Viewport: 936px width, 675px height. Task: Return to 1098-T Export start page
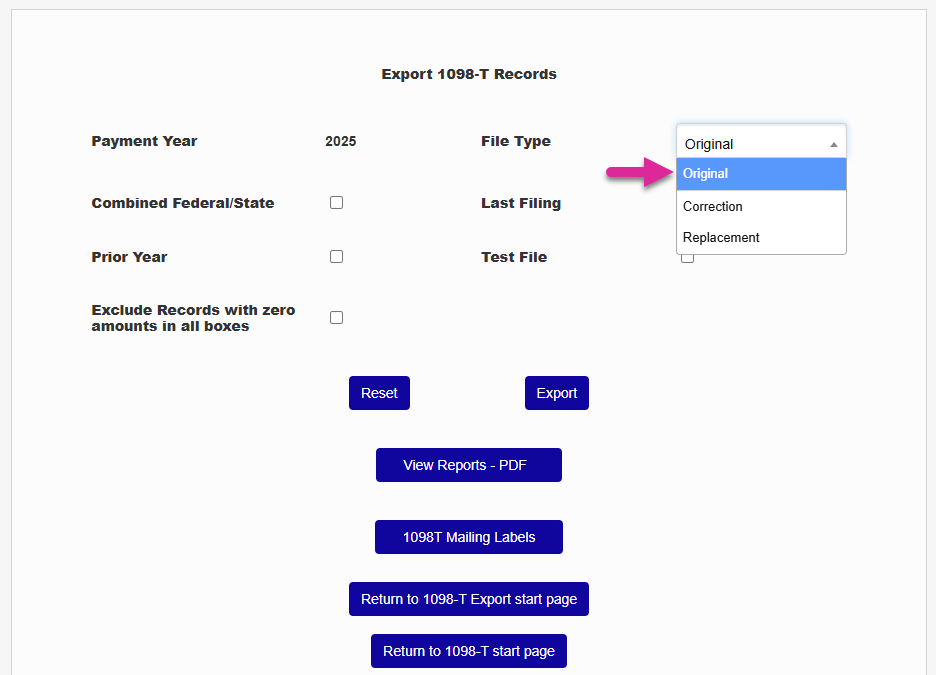click(468, 599)
